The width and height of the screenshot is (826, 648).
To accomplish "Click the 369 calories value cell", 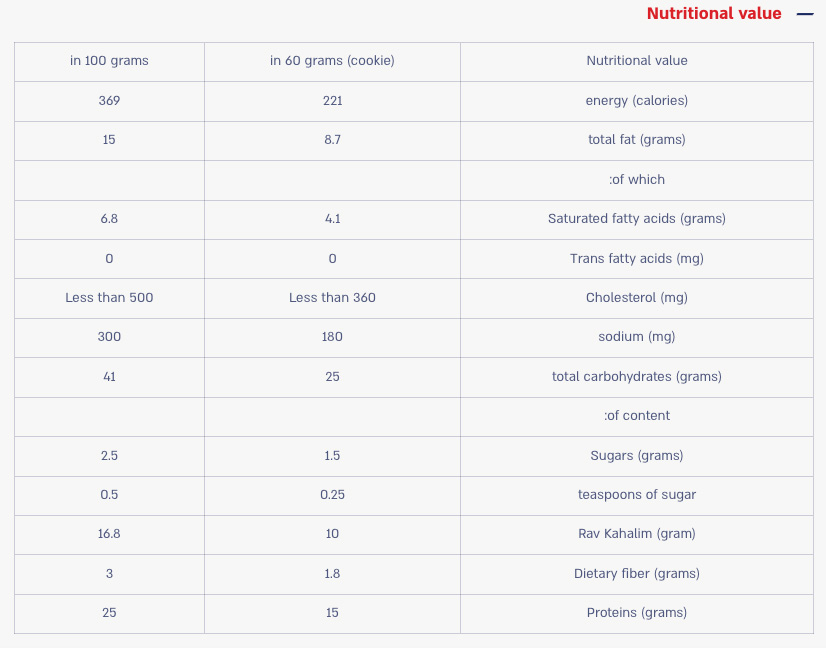I will coord(109,100).
